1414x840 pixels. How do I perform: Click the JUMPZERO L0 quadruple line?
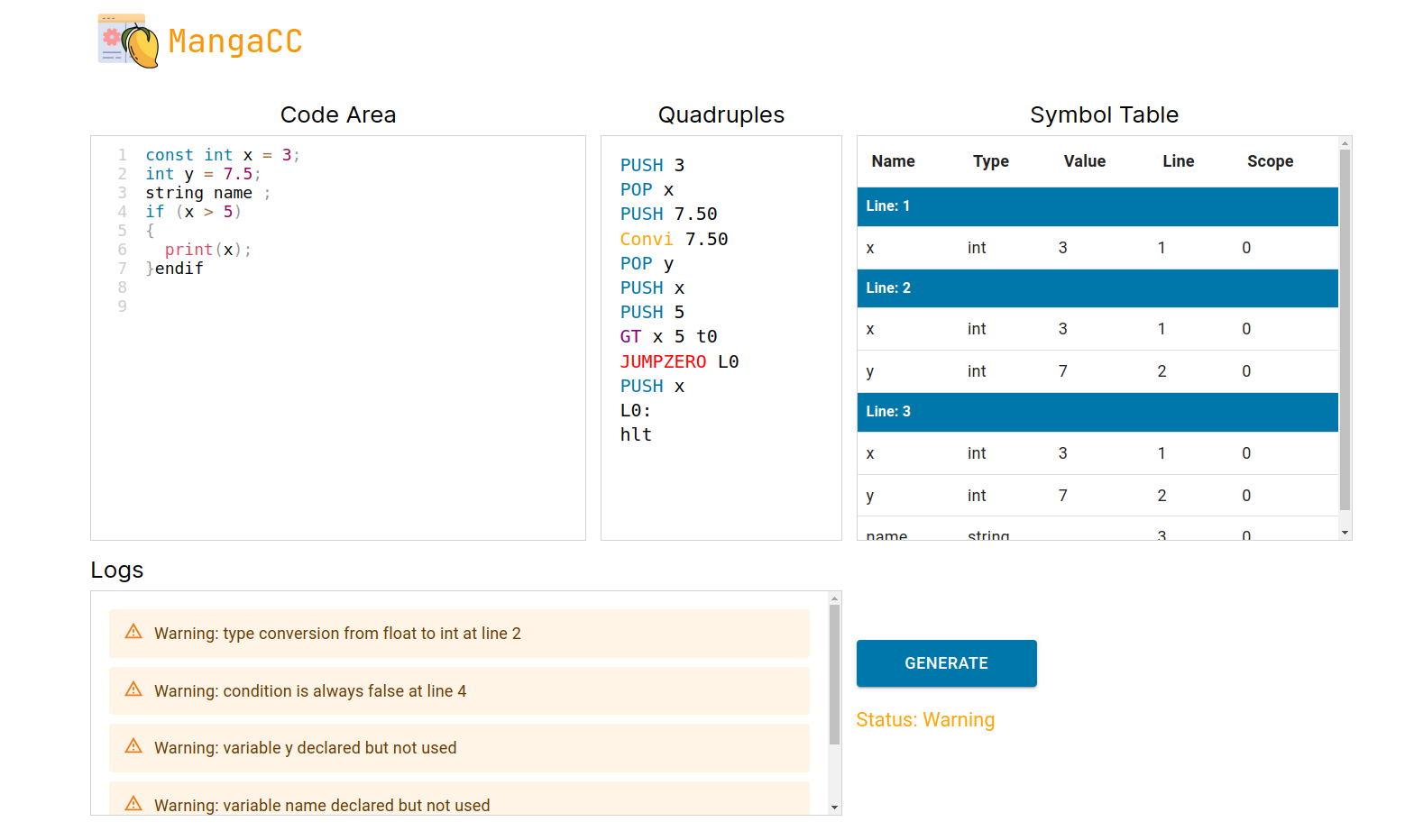(679, 361)
